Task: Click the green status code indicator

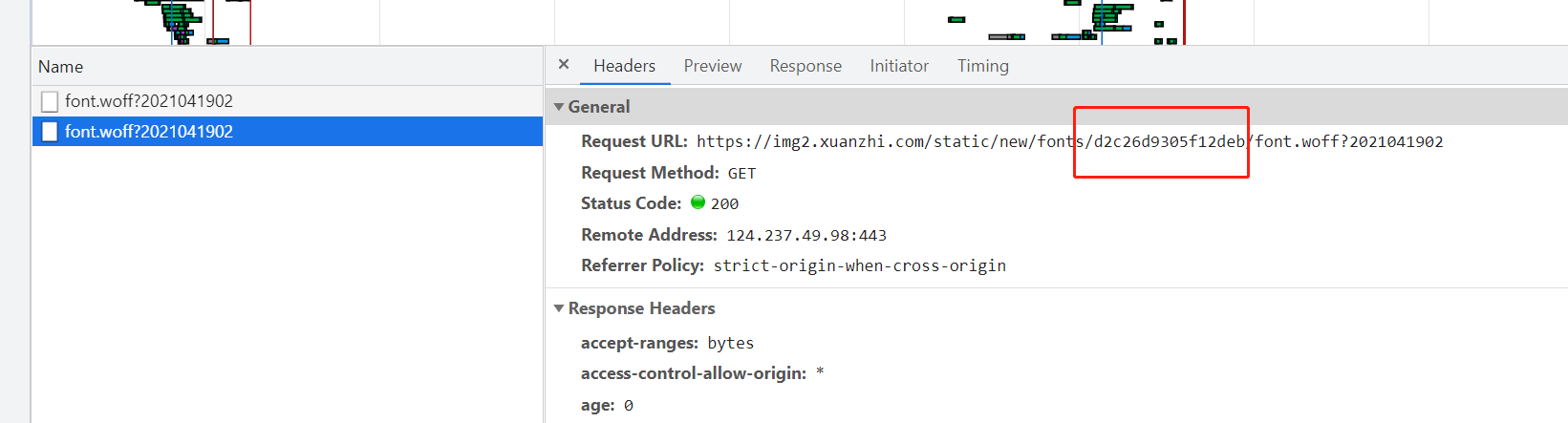Action: pos(698,202)
